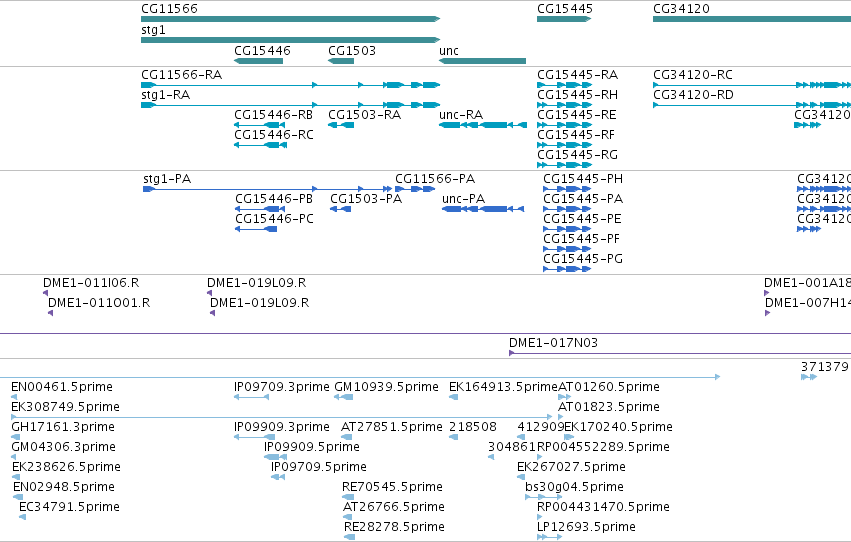Select the AT26766.5prime EST label

pyautogui.click(x=394, y=507)
